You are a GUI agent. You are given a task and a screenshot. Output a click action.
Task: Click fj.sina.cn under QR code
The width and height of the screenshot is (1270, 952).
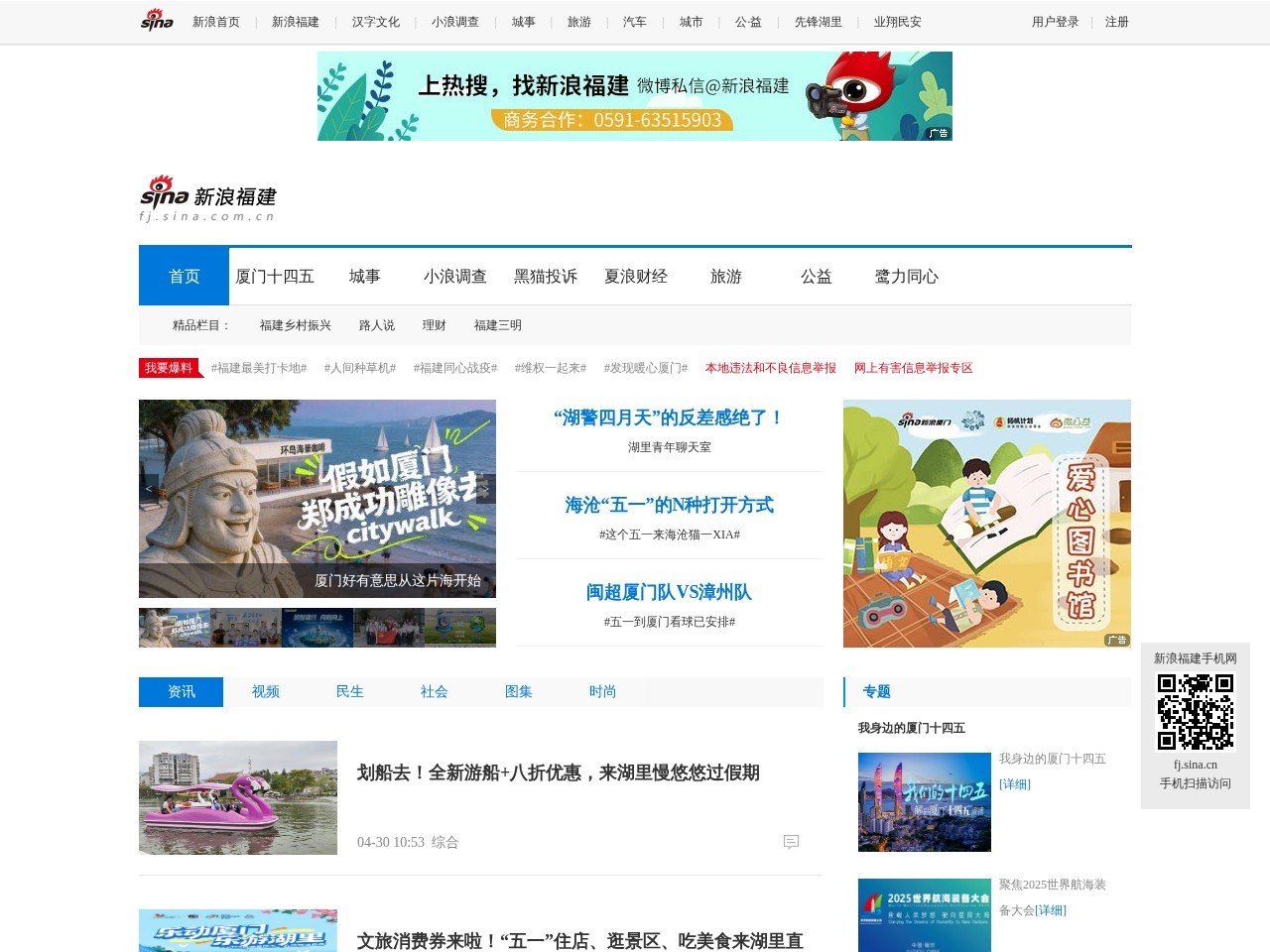tap(1196, 765)
